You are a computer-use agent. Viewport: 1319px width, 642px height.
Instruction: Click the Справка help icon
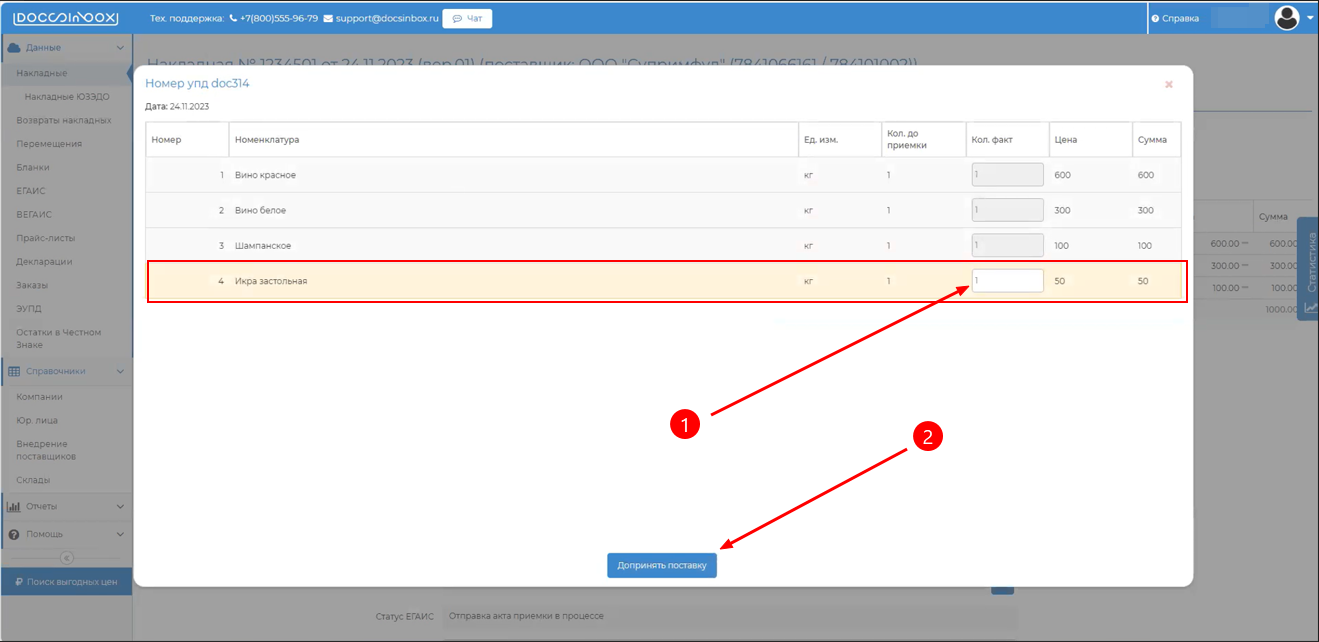click(1155, 18)
